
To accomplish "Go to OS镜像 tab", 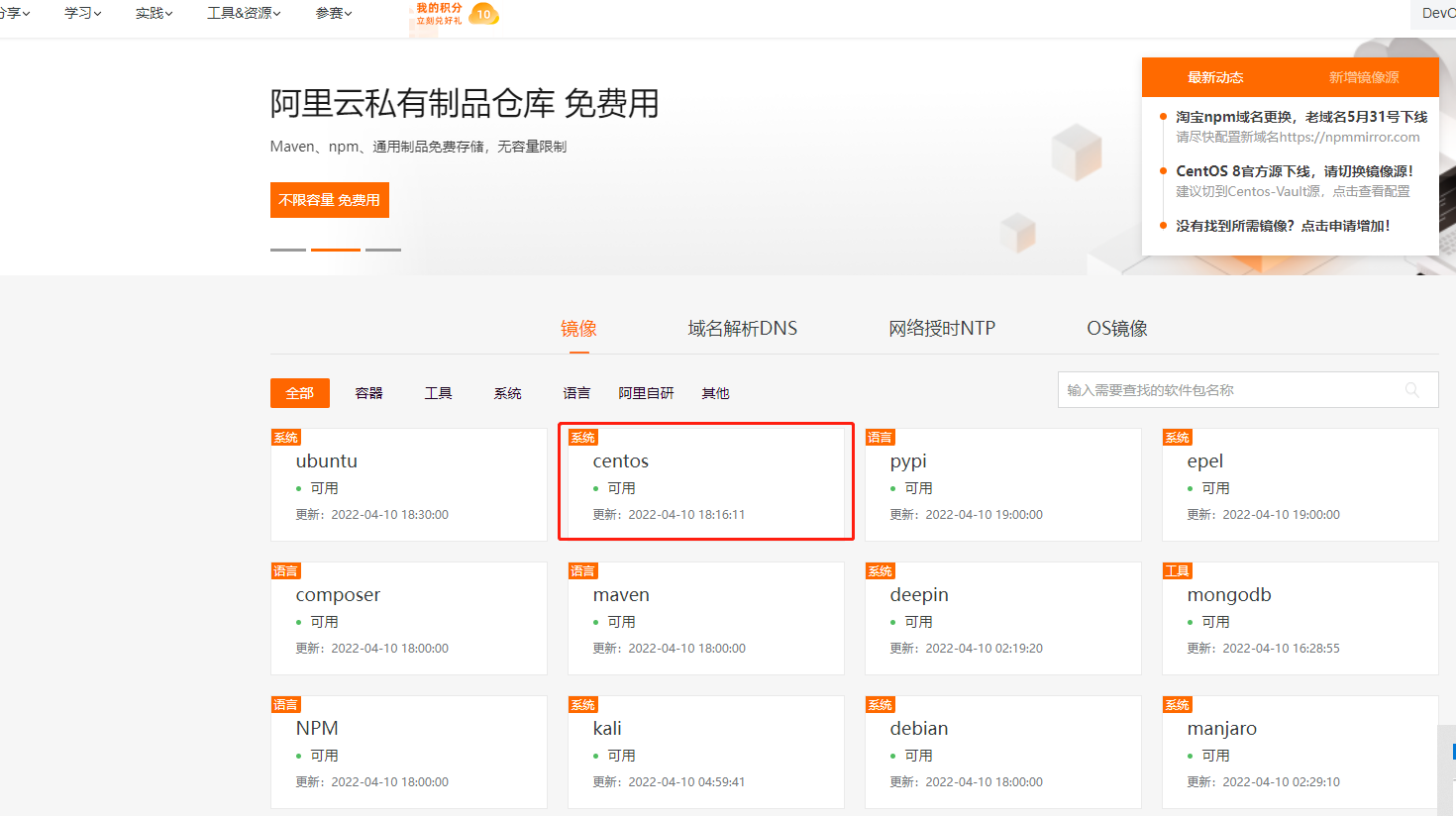I will pos(1117,329).
